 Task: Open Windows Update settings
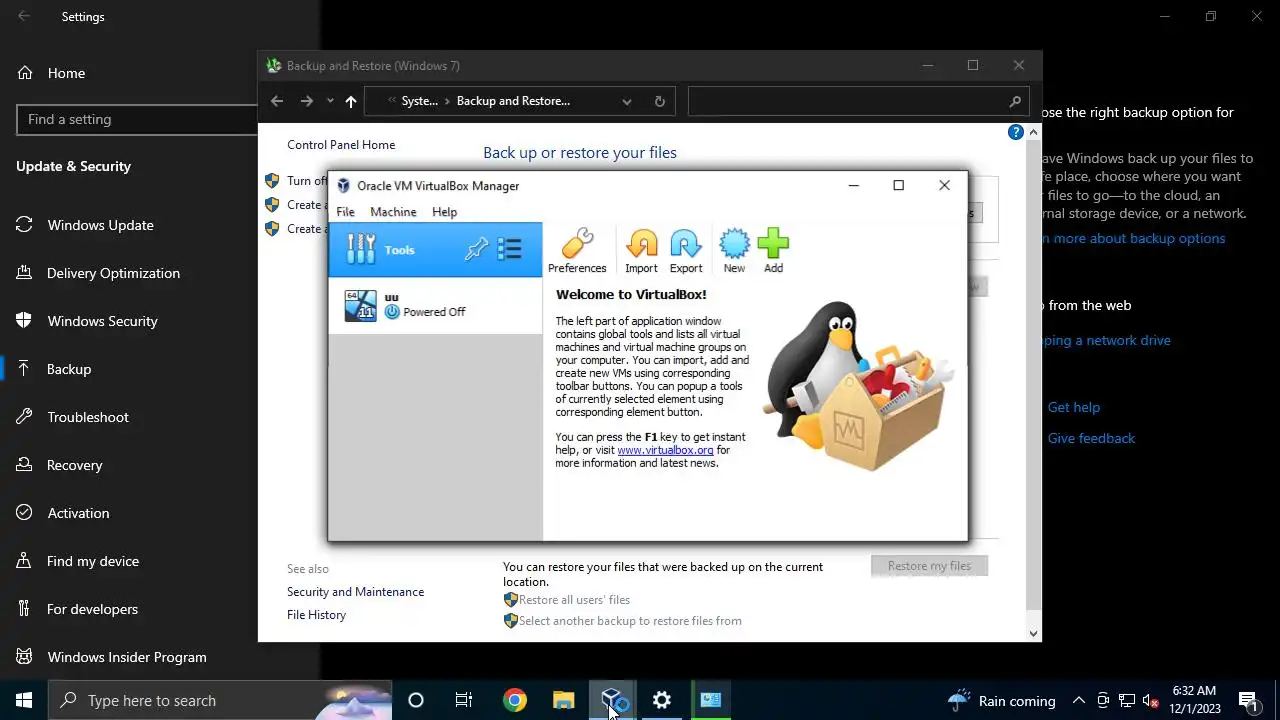[x=100, y=225]
